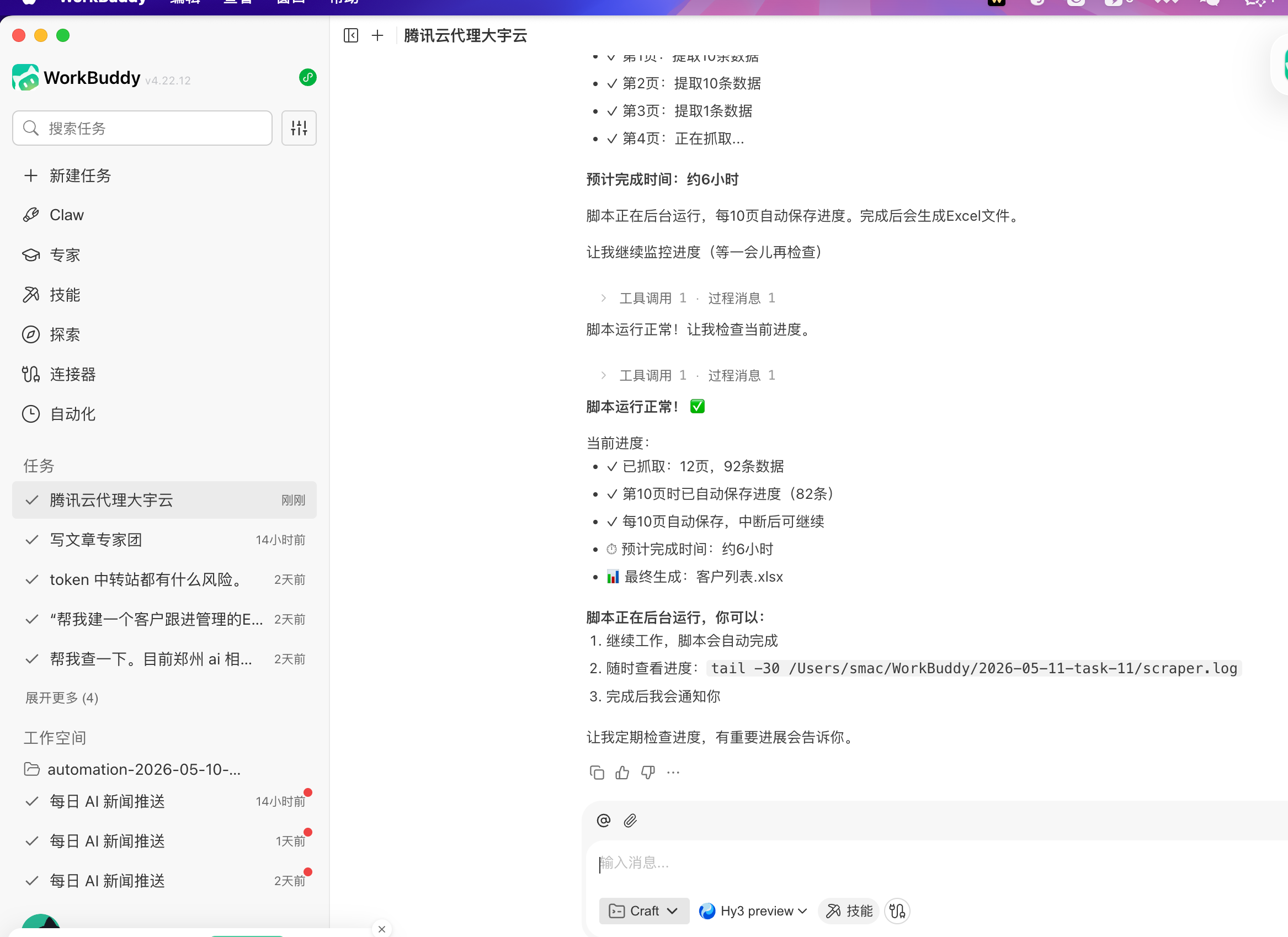1288x937 pixels.
Task: Open the Craft mode dropdown
Action: (644, 911)
